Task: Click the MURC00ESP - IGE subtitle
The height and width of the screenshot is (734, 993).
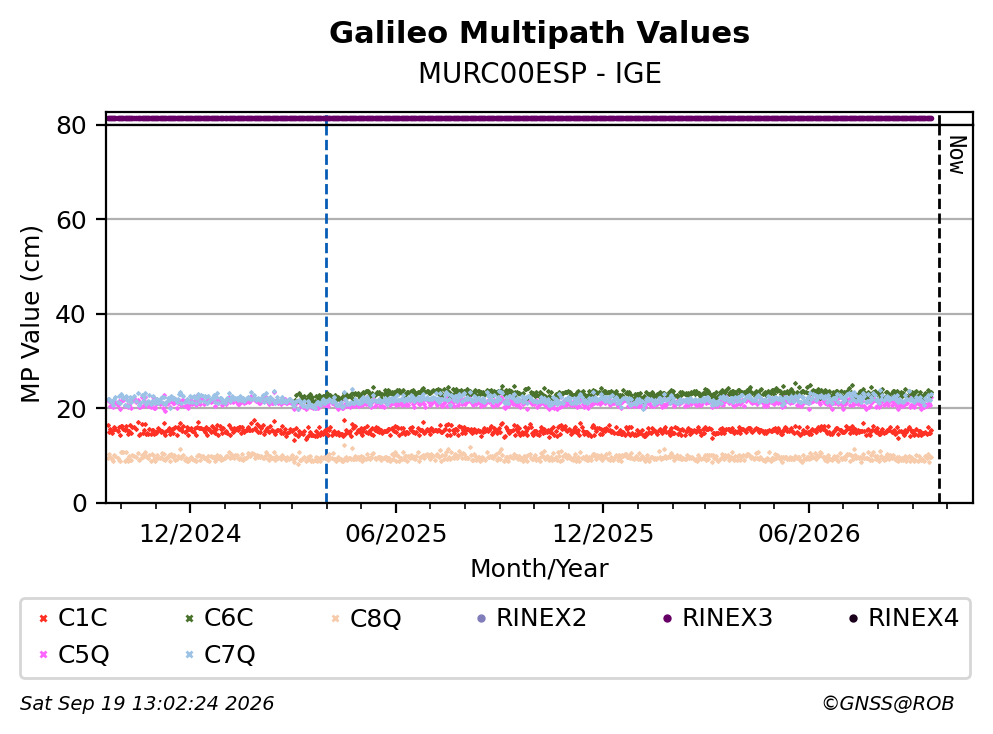Action: pyautogui.click(x=540, y=73)
